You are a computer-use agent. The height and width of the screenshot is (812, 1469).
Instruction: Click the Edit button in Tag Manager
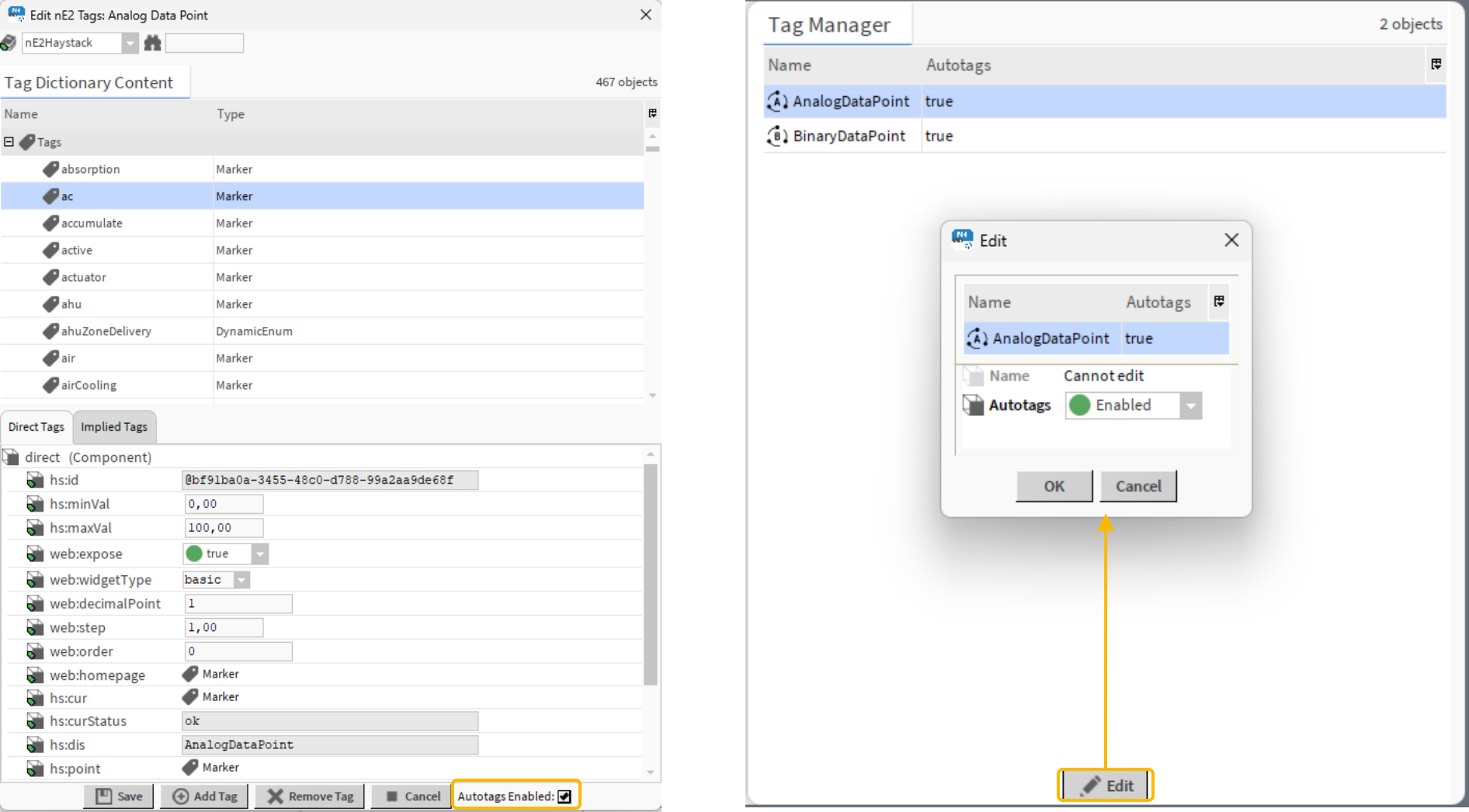1106,785
